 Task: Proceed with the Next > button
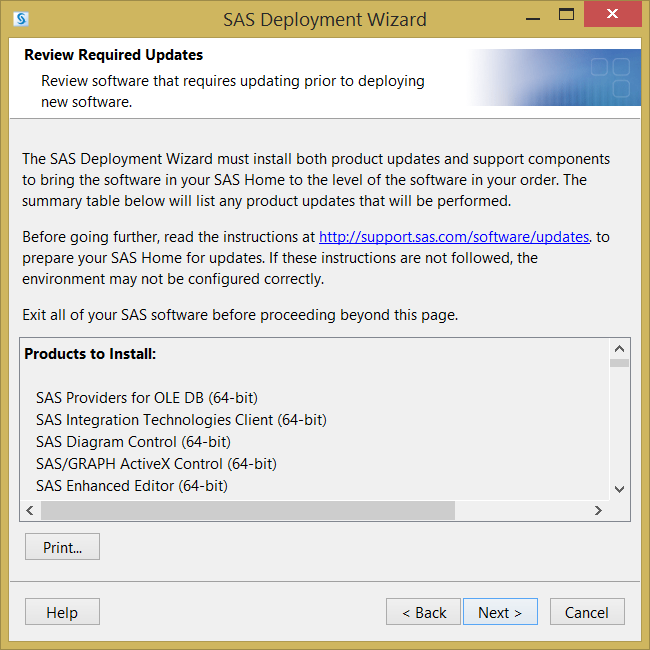pos(500,612)
